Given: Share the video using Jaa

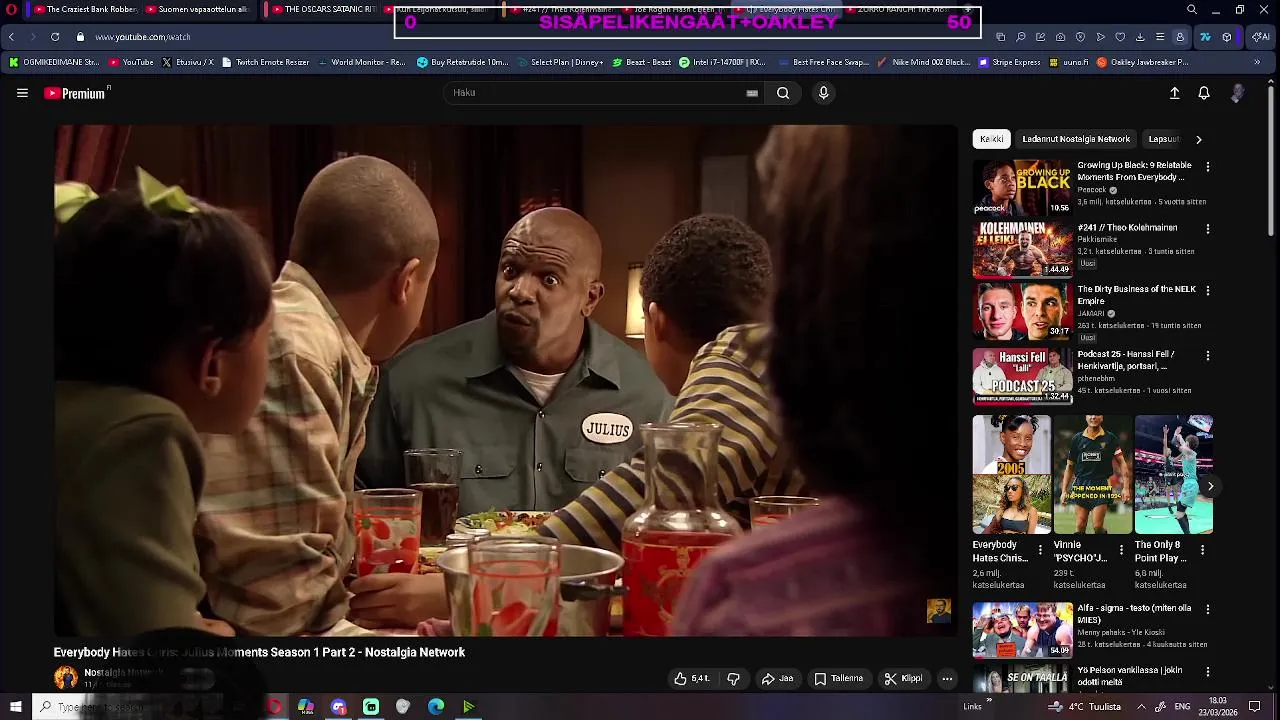Looking at the screenshot, I should (x=777, y=679).
